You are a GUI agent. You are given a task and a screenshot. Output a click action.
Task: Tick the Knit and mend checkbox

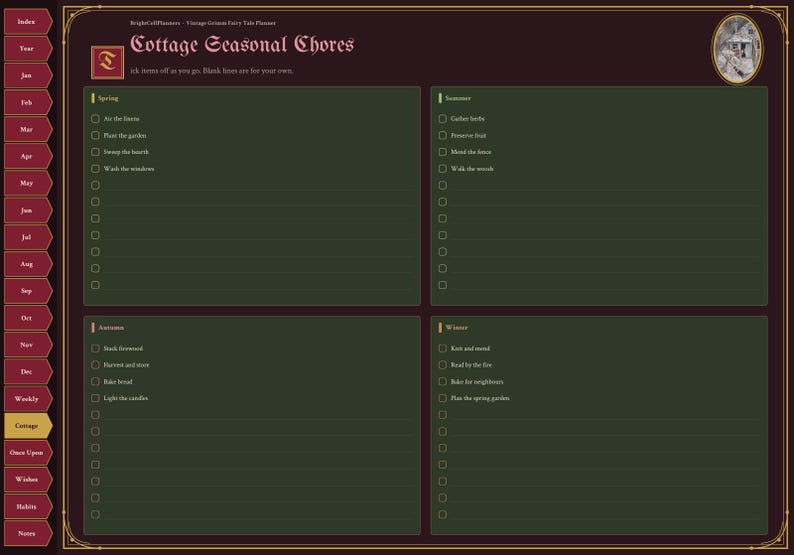pyautogui.click(x=443, y=348)
